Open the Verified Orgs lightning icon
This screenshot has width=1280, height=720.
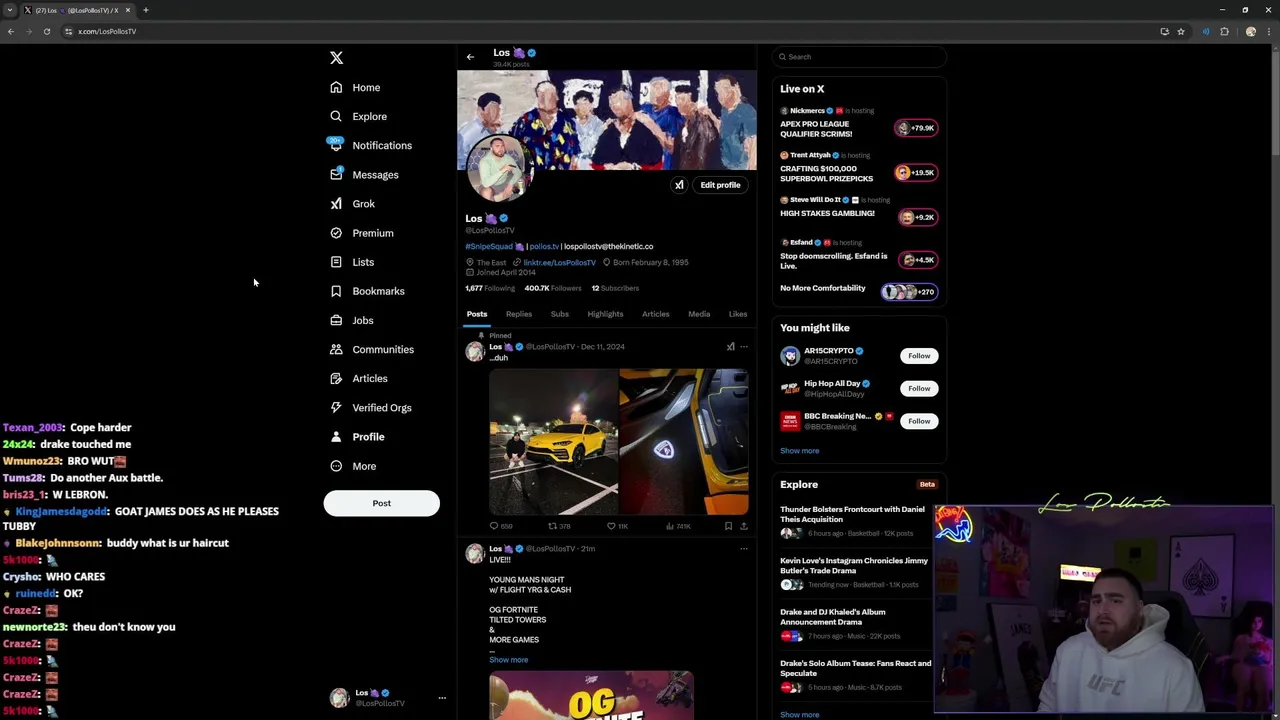click(x=336, y=407)
